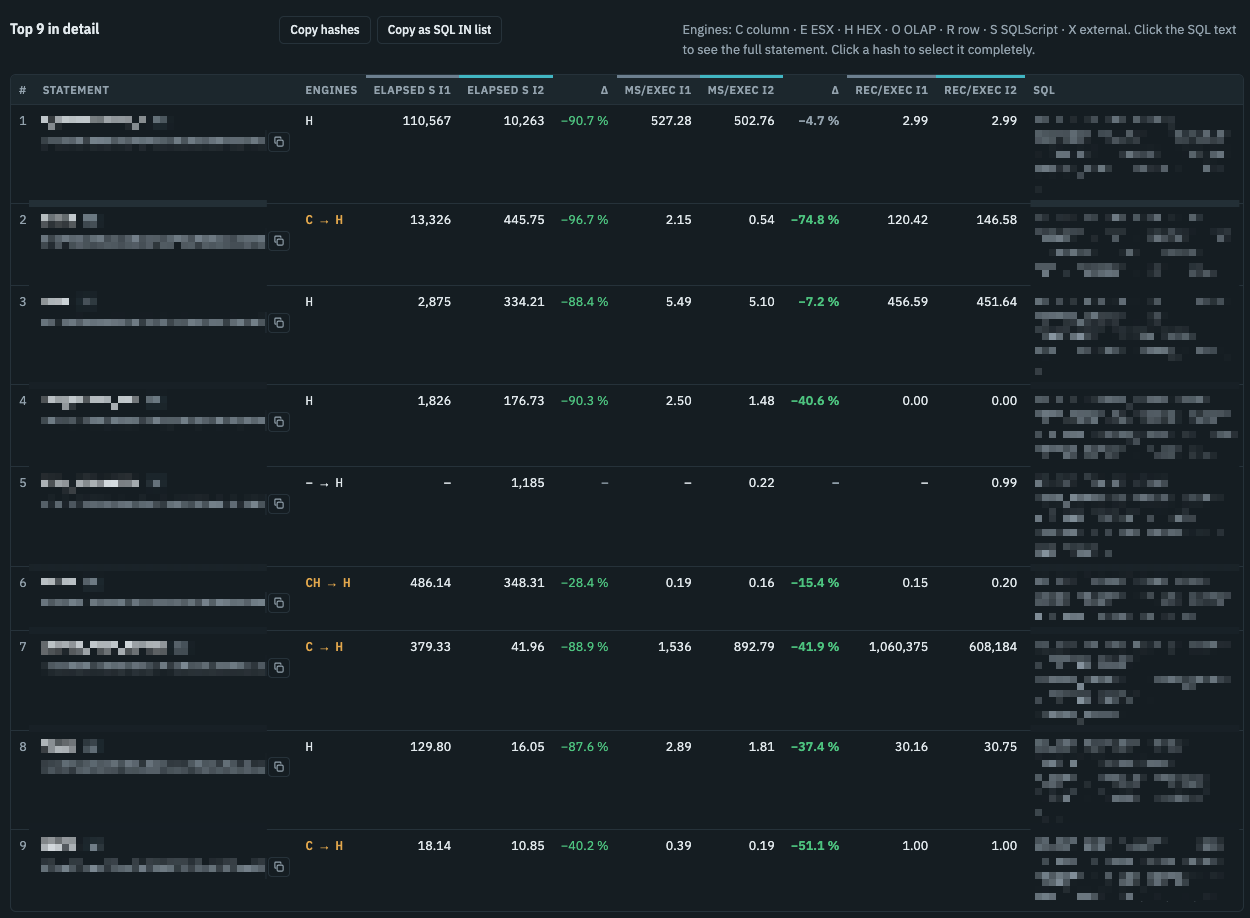Select ms/exec value 892.79
The height and width of the screenshot is (918, 1250).
(754, 647)
